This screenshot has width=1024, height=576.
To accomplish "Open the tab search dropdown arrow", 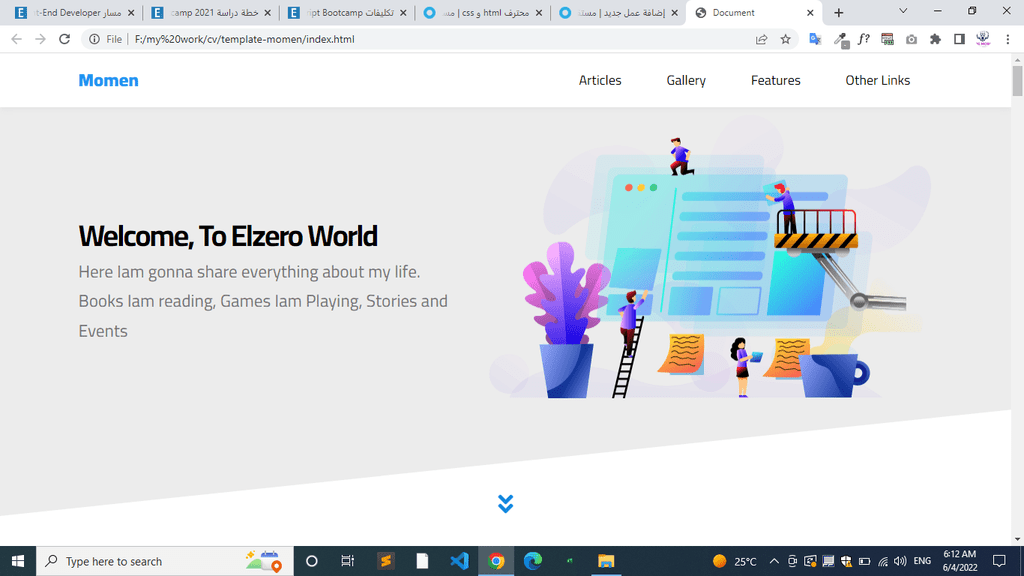I will (903, 11).
